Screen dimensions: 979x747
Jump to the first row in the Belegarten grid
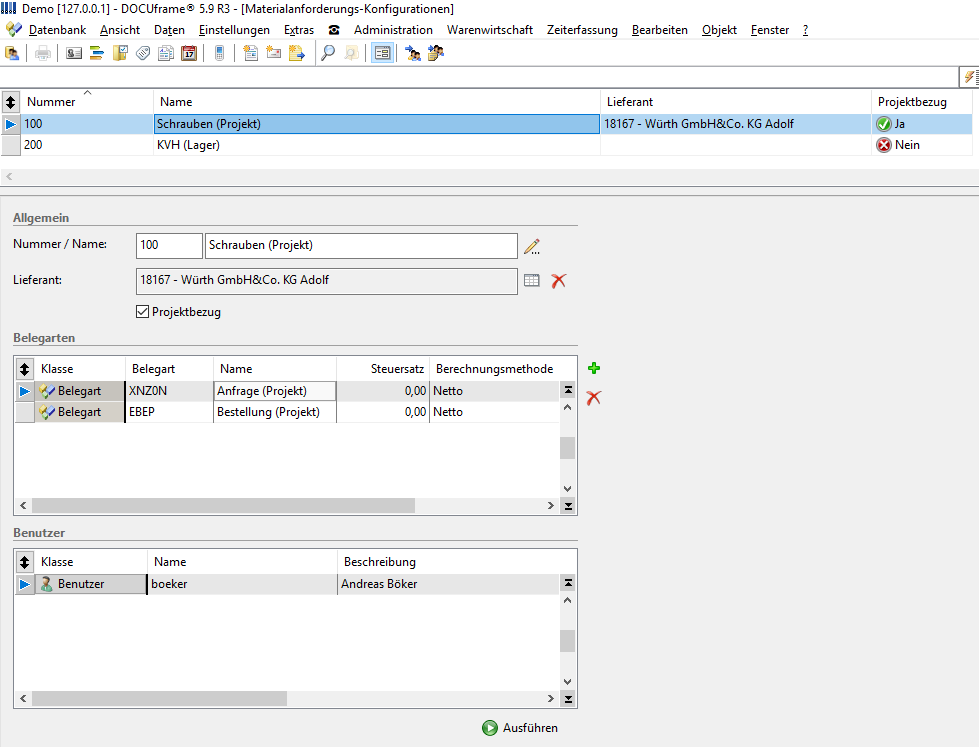(x=568, y=390)
